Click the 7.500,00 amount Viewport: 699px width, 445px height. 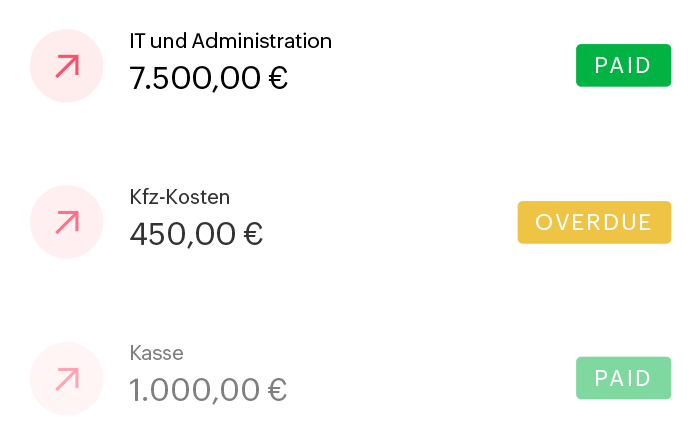click(x=195, y=78)
